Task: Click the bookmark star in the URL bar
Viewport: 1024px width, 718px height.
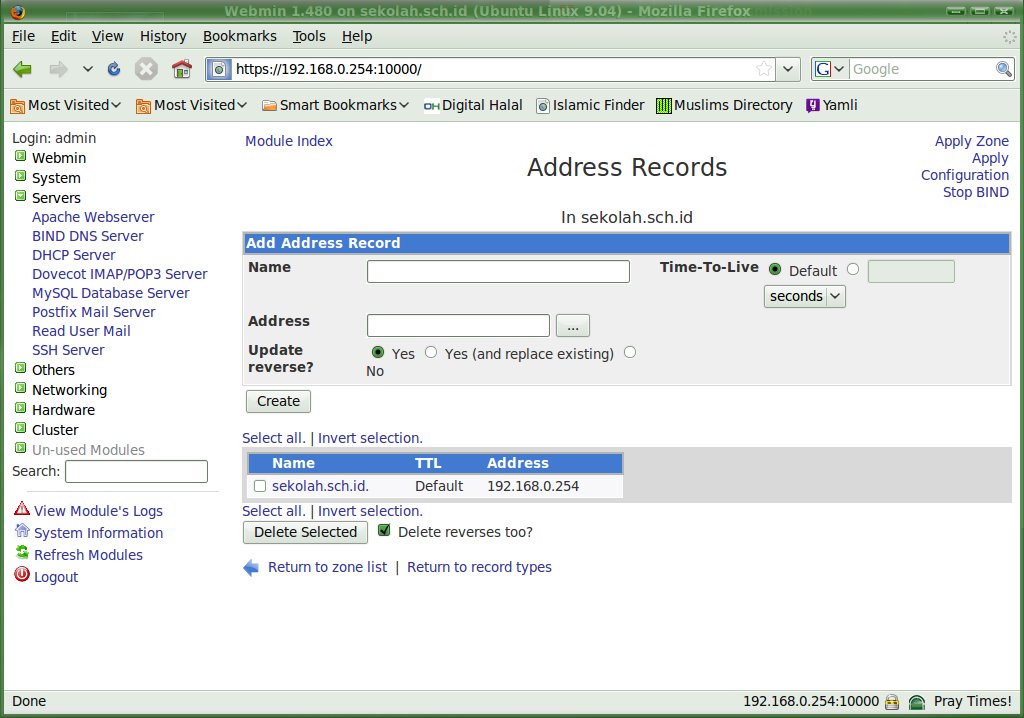Action: point(764,69)
